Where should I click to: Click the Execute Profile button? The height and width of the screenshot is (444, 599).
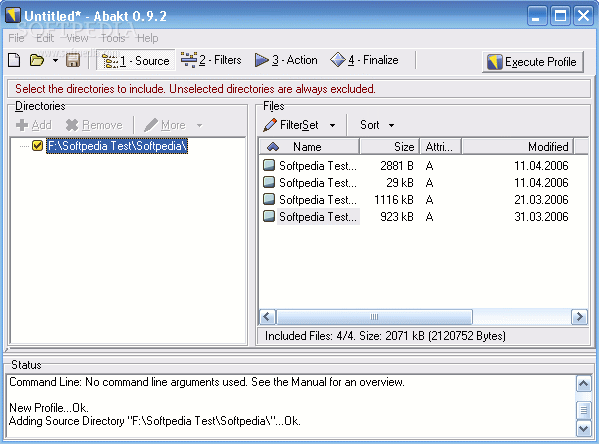click(533, 62)
